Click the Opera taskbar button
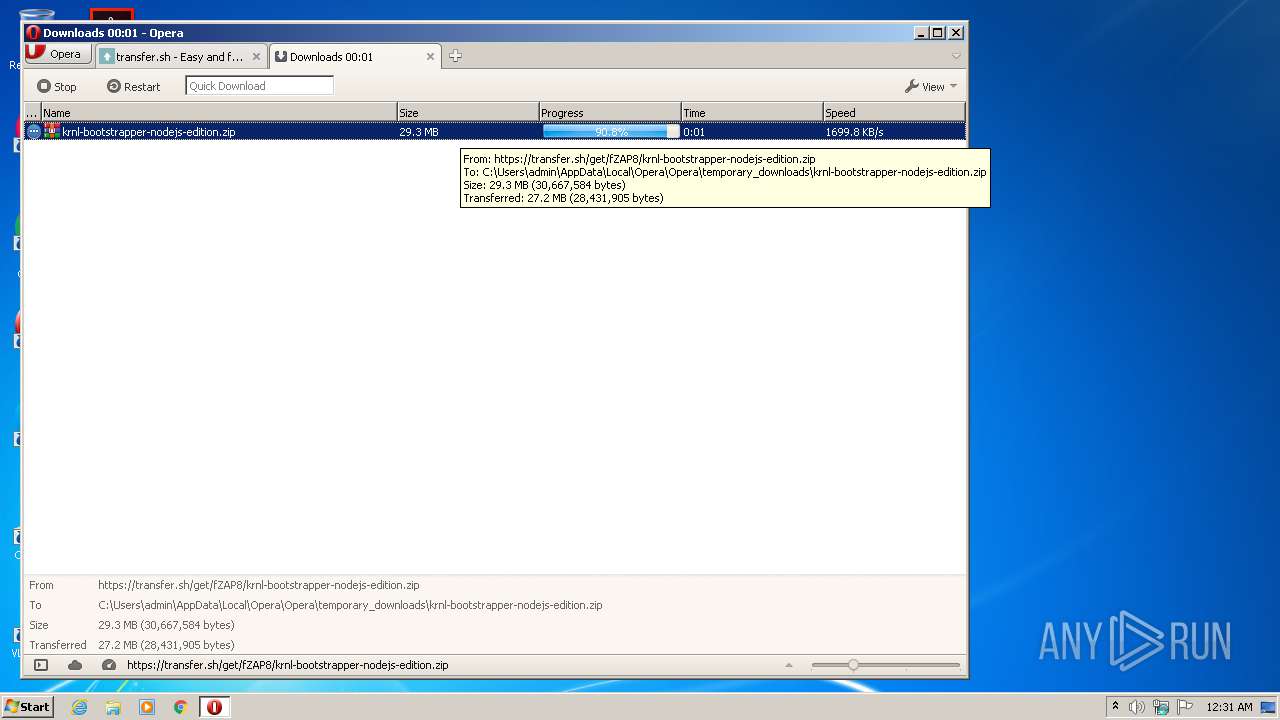1280x720 pixels. [214, 707]
